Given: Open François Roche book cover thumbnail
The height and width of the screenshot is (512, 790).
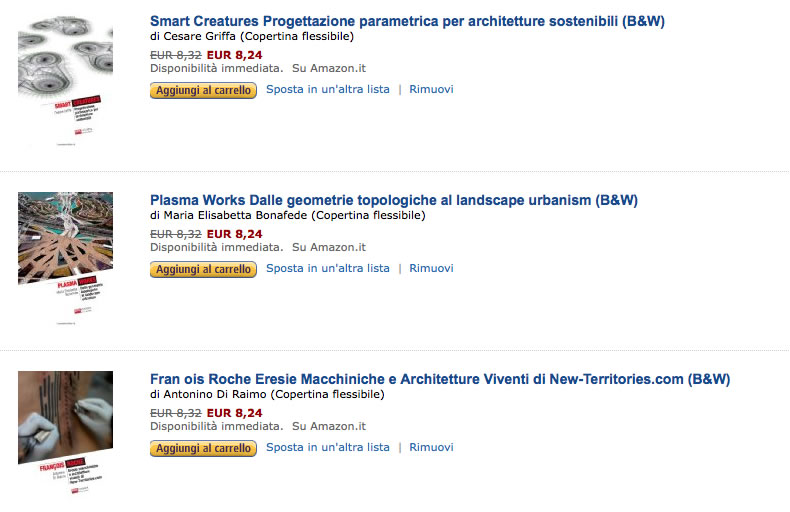Looking at the screenshot, I should (65, 430).
